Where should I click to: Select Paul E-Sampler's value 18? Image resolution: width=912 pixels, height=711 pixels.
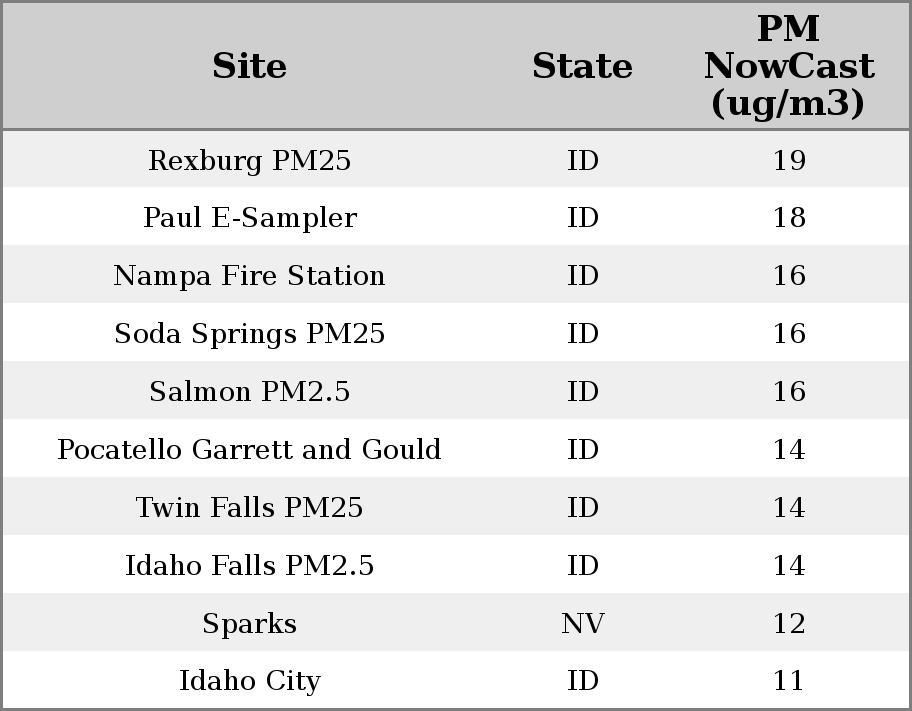[x=788, y=218]
